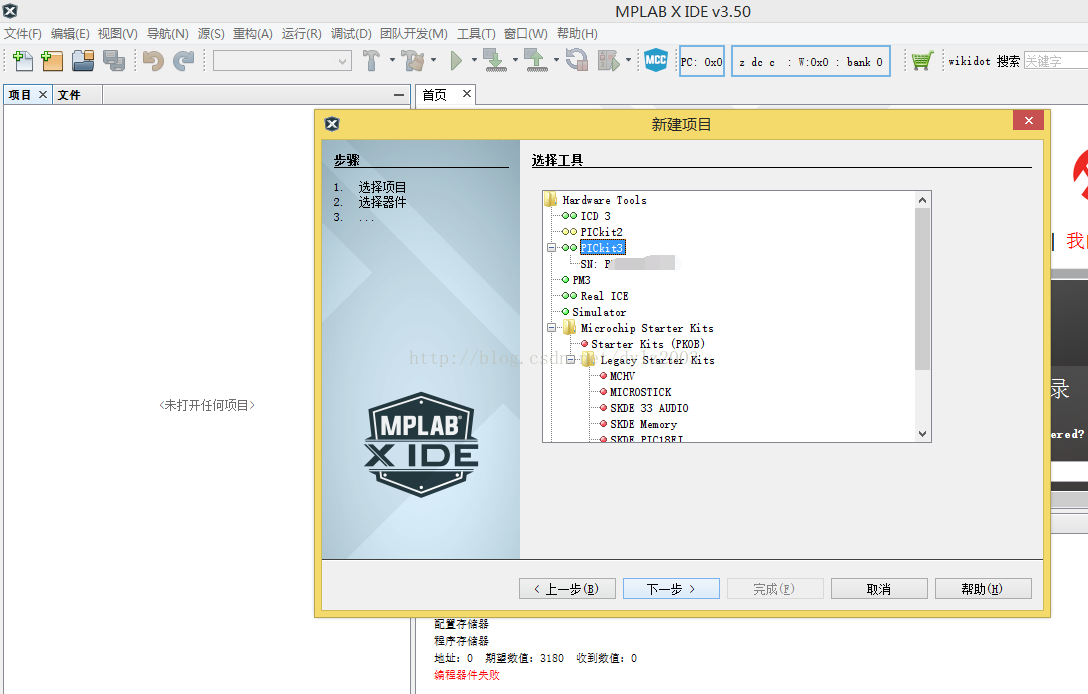
Task: Open the 运行(R) menu
Action: point(301,34)
